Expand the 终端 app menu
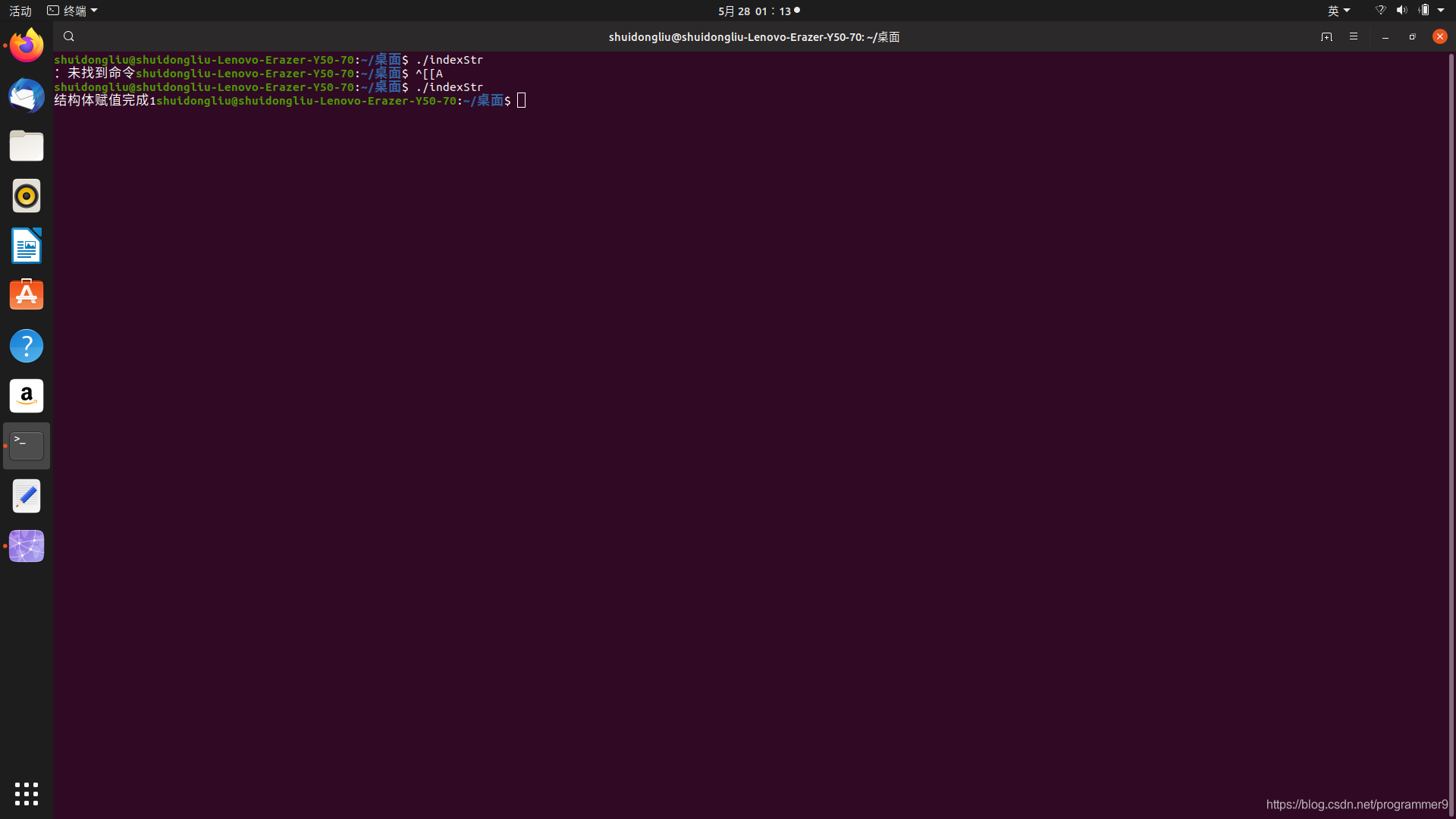Screen dimensions: 1456x819 (73, 11)
